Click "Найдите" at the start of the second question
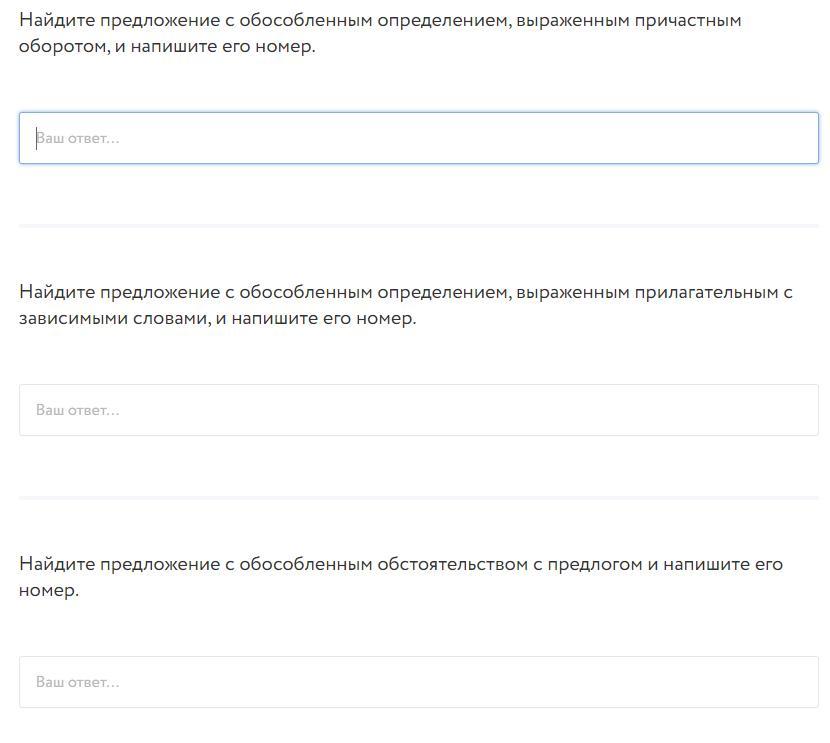The image size is (830, 743). tap(57, 292)
